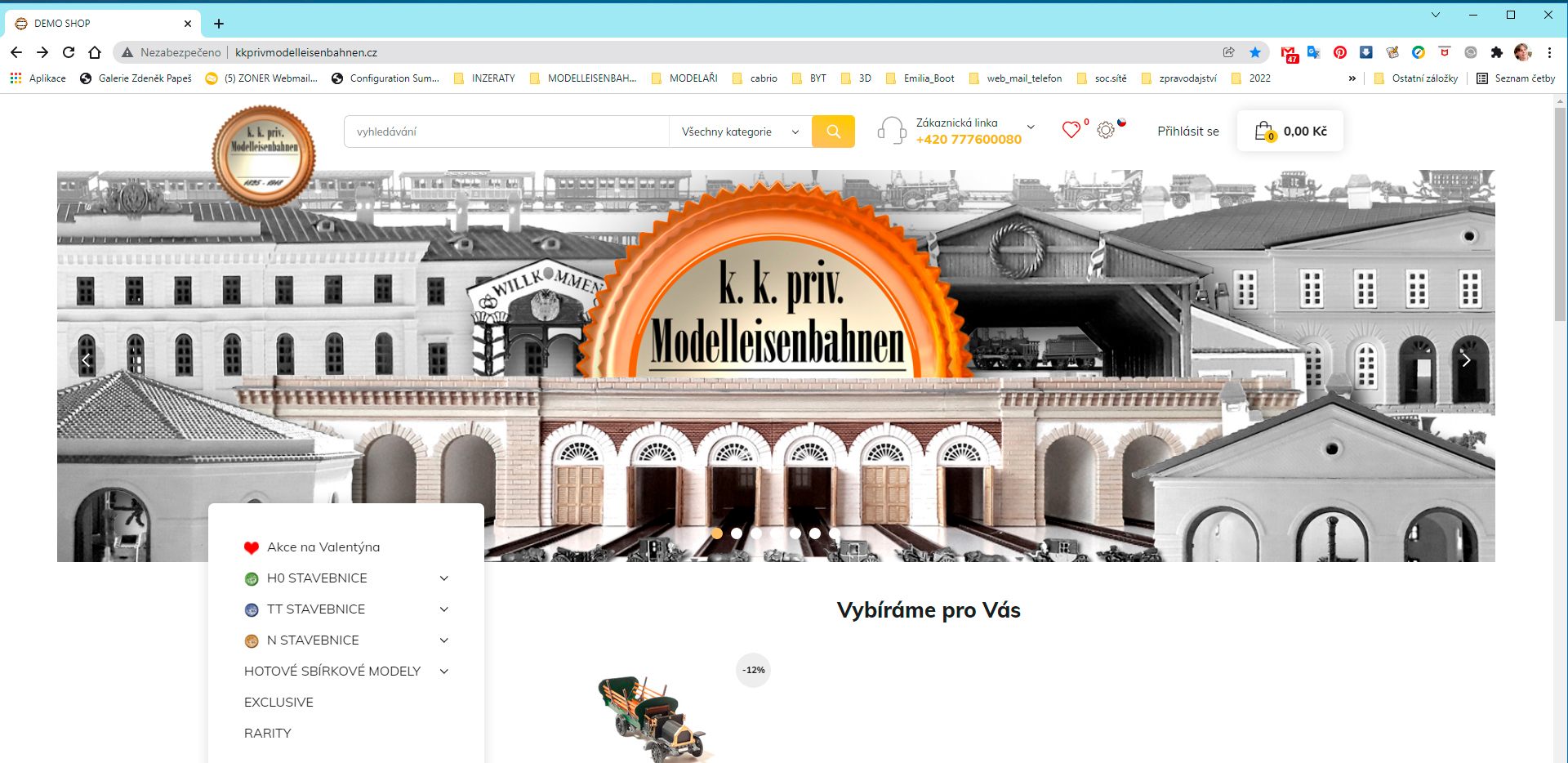Select the last carousel dot
The image size is (1568, 763).
click(x=835, y=533)
